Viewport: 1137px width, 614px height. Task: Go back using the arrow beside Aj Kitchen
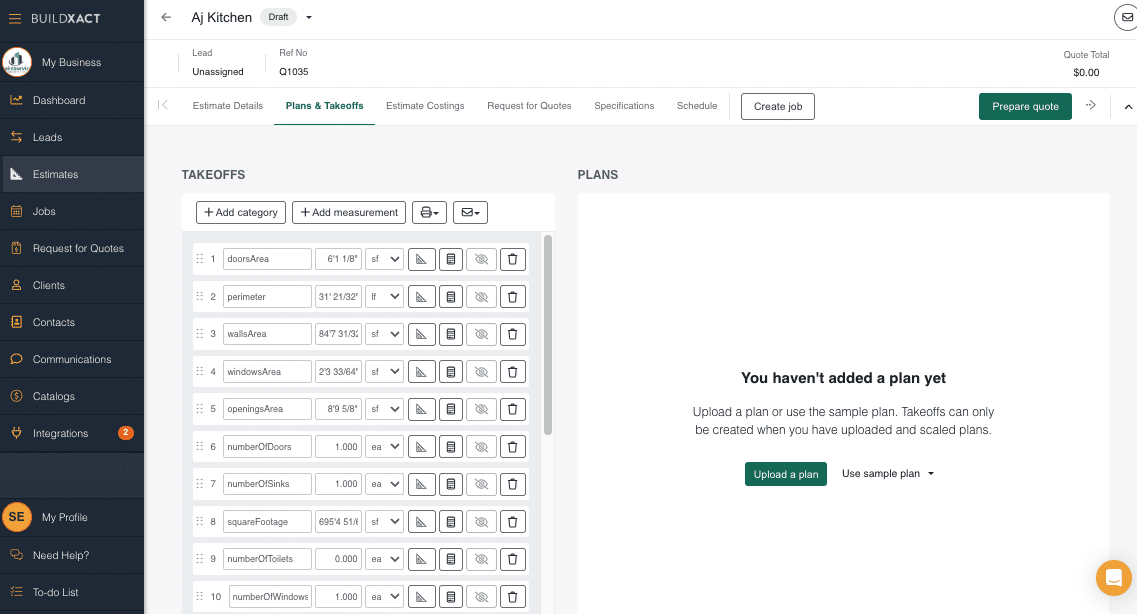coord(166,18)
